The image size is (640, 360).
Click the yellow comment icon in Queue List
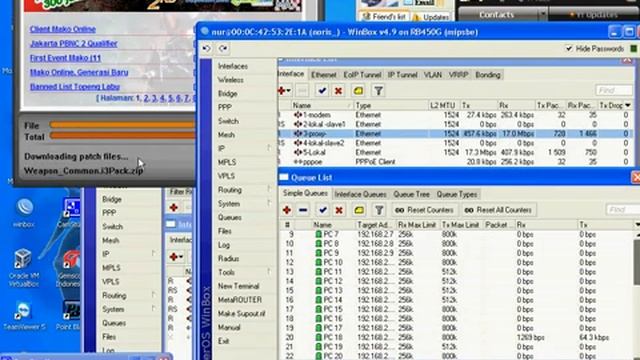[x=359, y=210]
